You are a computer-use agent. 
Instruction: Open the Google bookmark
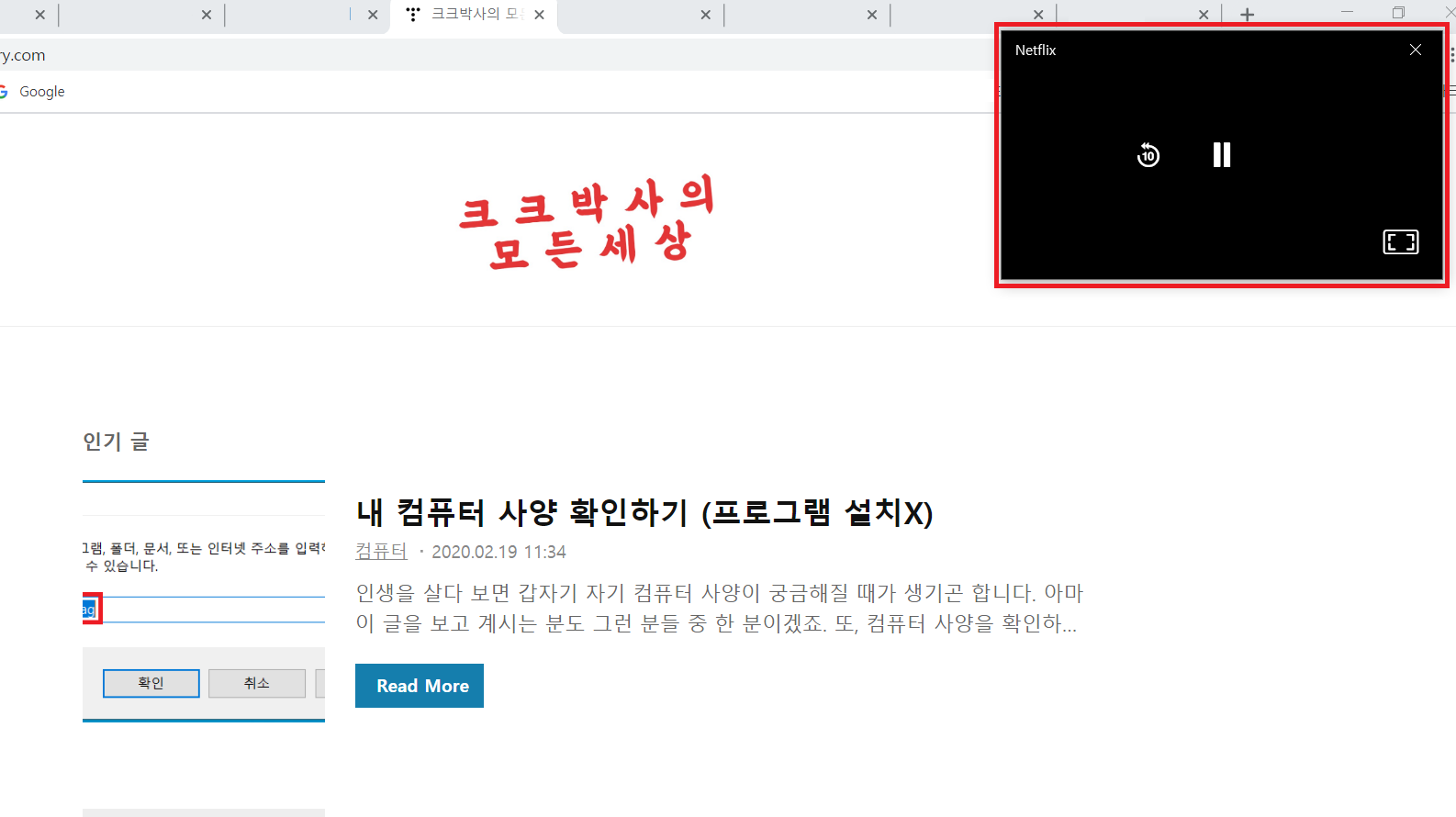tap(33, 92)
